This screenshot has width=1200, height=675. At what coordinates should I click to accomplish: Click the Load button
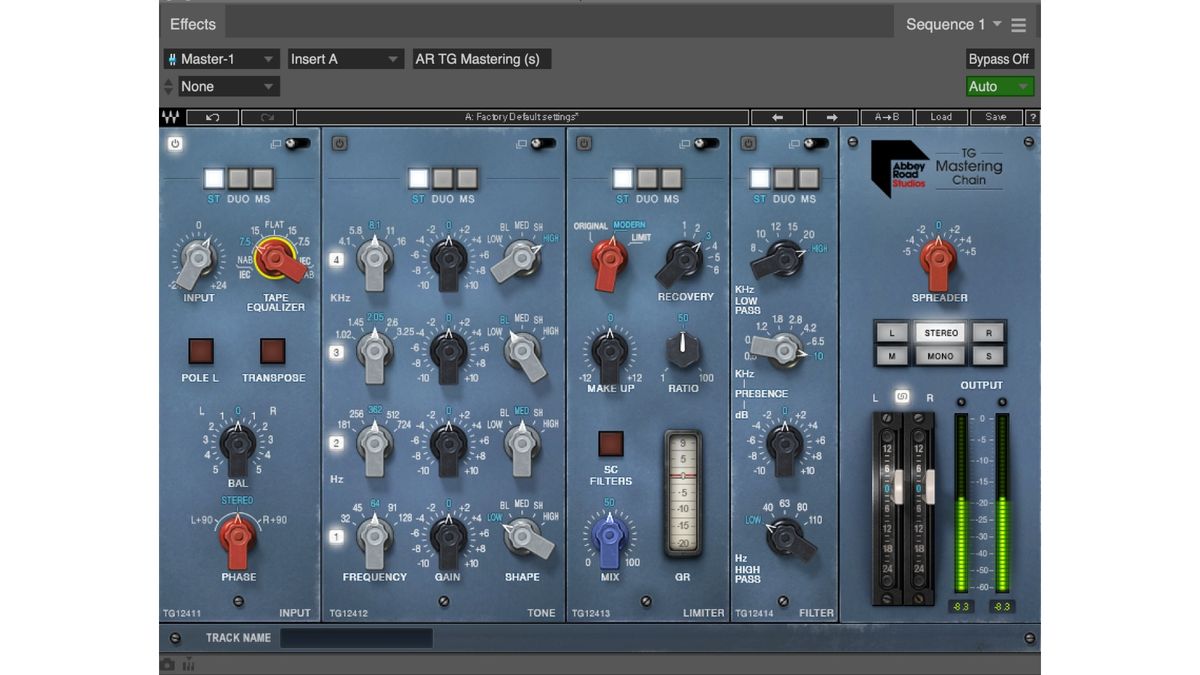pos(940,117)
